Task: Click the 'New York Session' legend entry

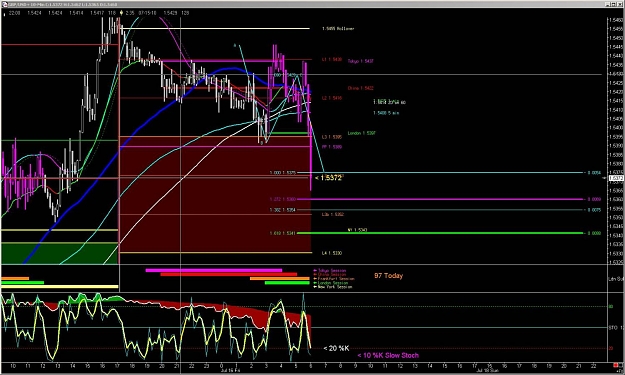Action: (333, 287)
